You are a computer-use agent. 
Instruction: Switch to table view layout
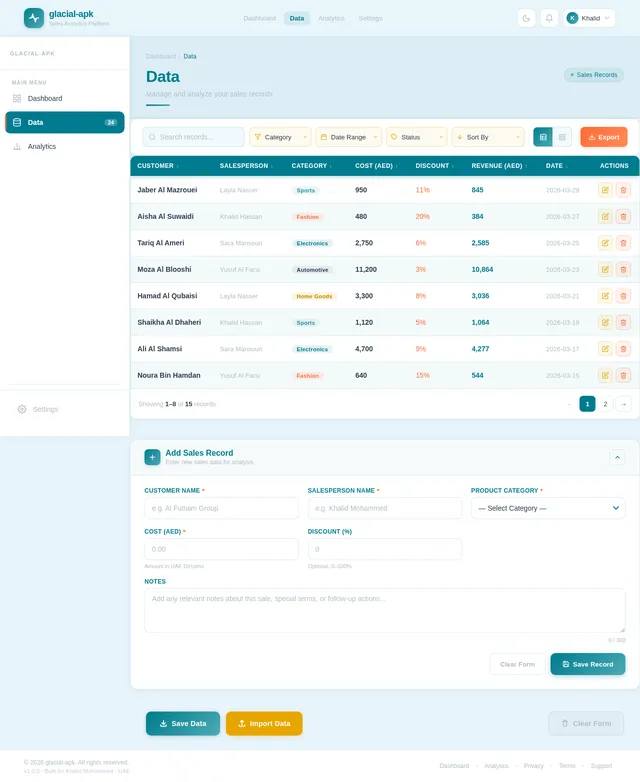(543, 137)
